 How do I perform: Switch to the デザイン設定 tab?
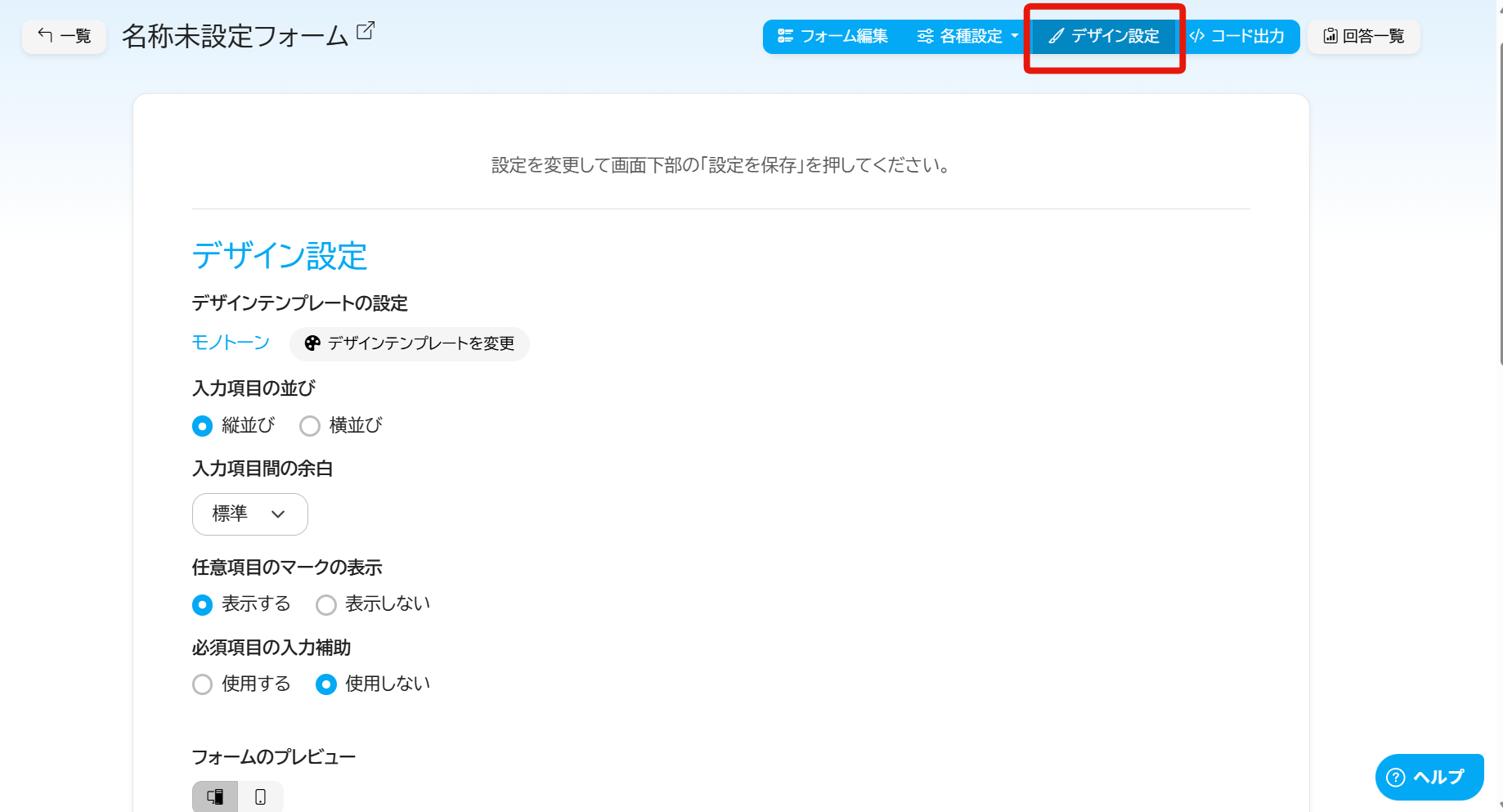(x=1104, y=36)
